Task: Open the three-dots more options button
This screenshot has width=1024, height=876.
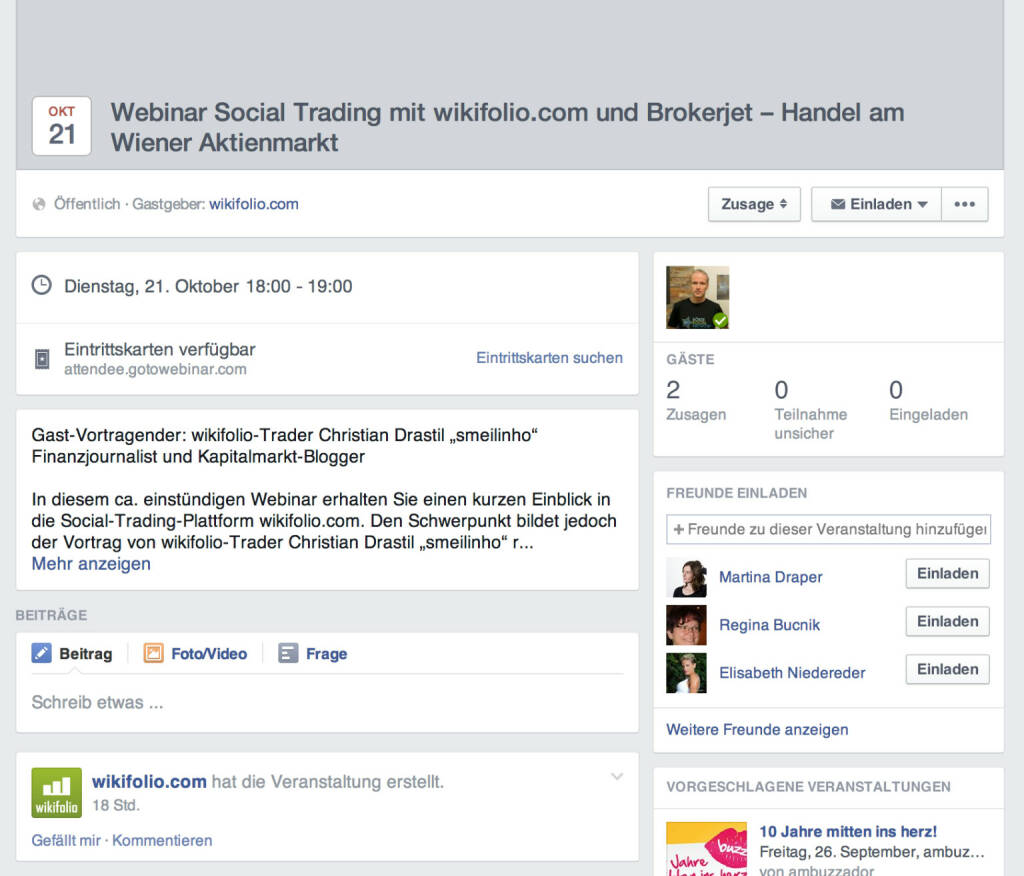Action: [x=964, y=204]
